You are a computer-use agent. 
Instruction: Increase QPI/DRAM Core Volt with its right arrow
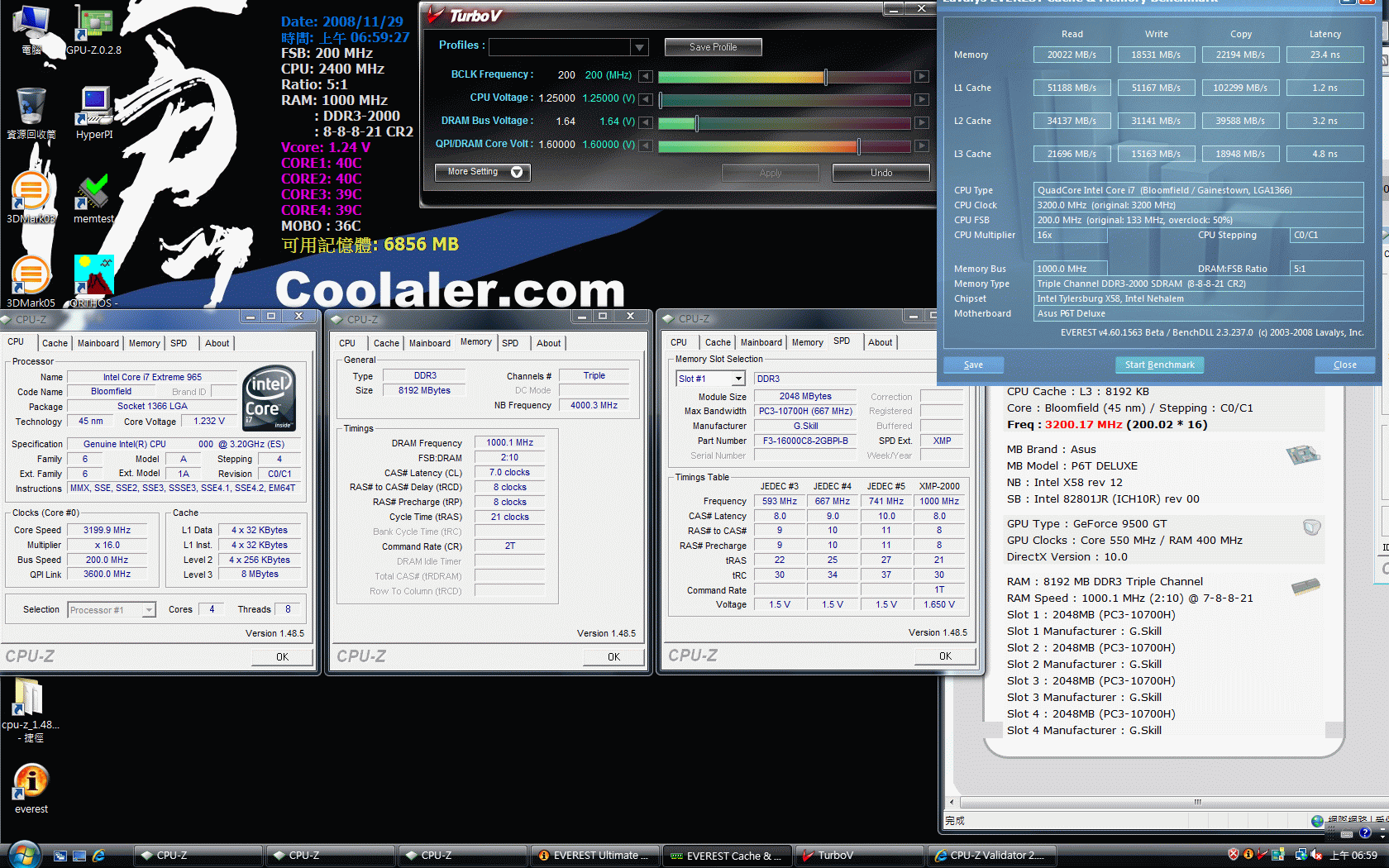922,145
